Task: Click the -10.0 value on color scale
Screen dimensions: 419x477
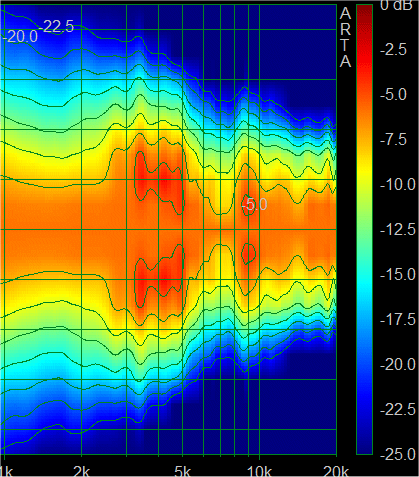Action: pos(398,185)
